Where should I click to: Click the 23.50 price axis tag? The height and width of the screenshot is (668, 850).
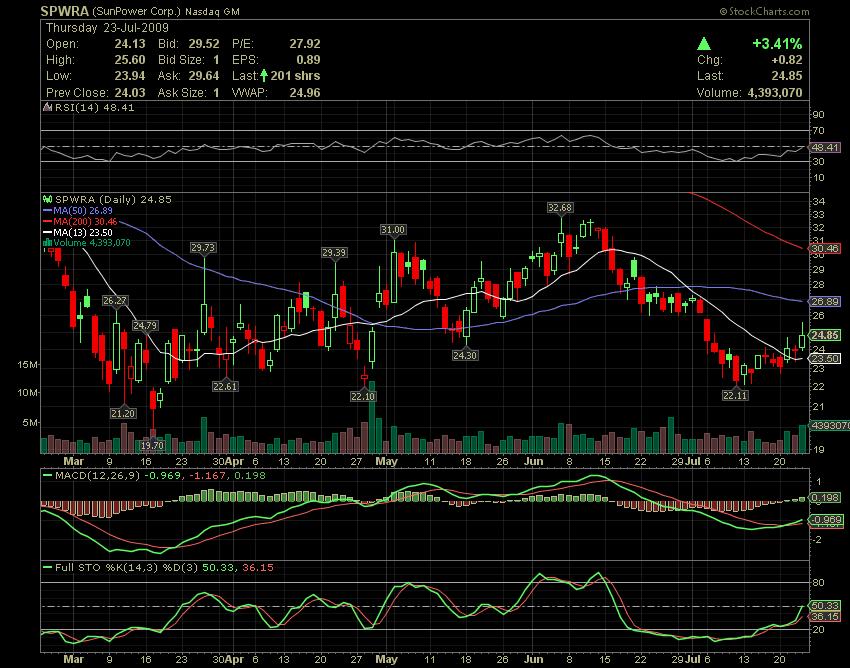(825, 358)
